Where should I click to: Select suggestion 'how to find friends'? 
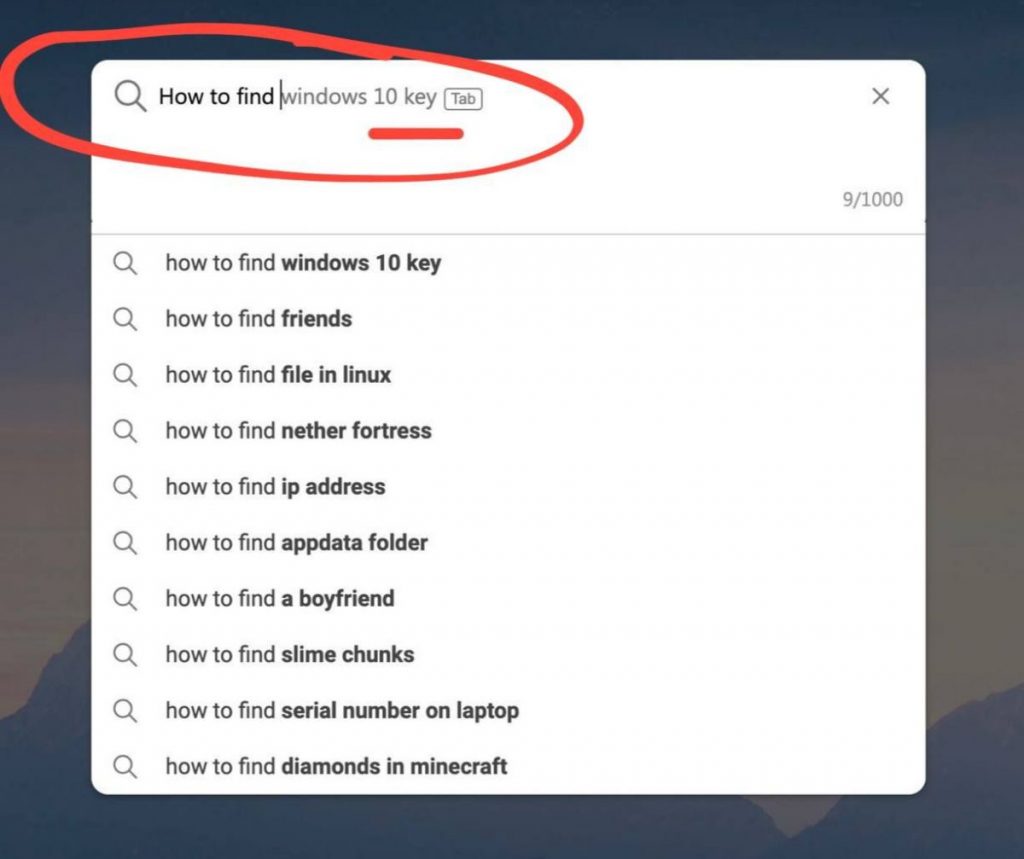508,319
